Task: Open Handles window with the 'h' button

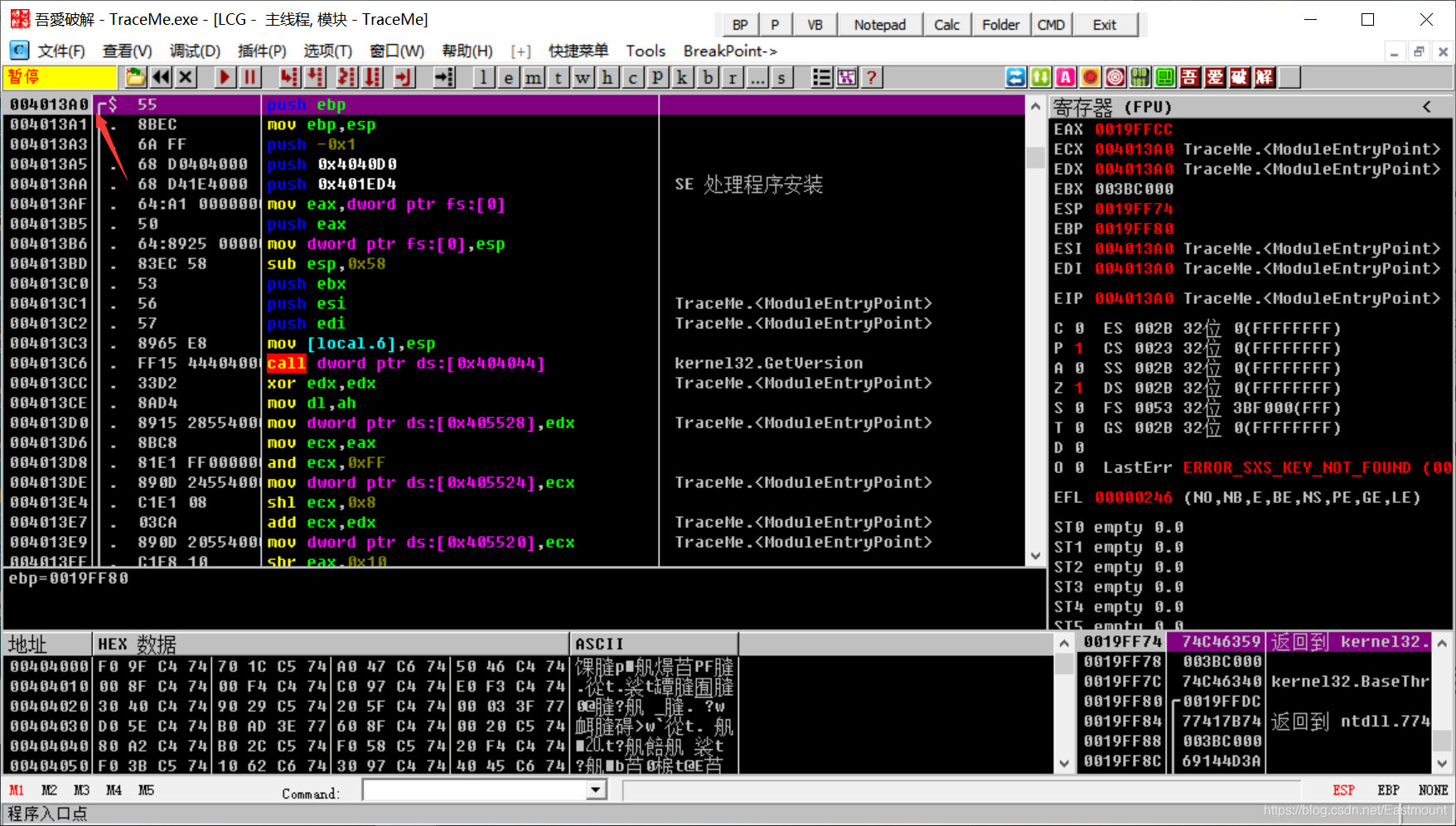Action: [x=608, y=77]
